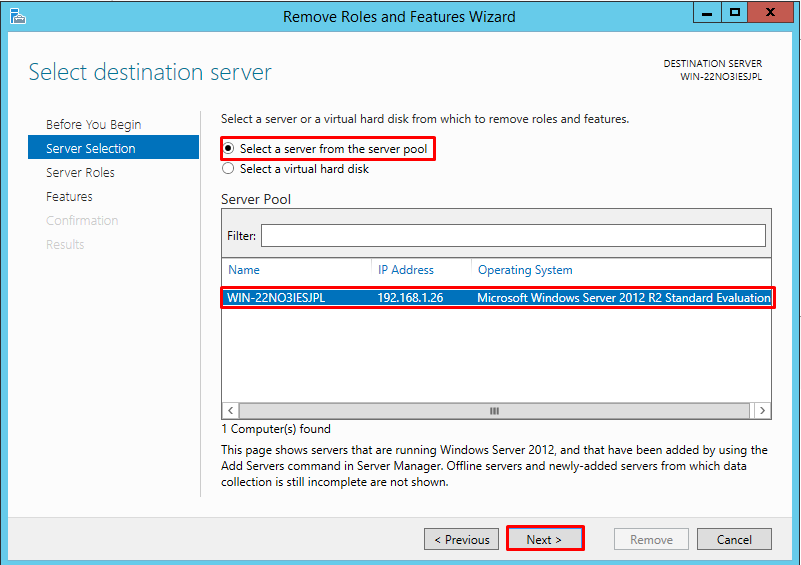Go to Before You Begin step
Screen dimensions: 801x565
point(93,125)
